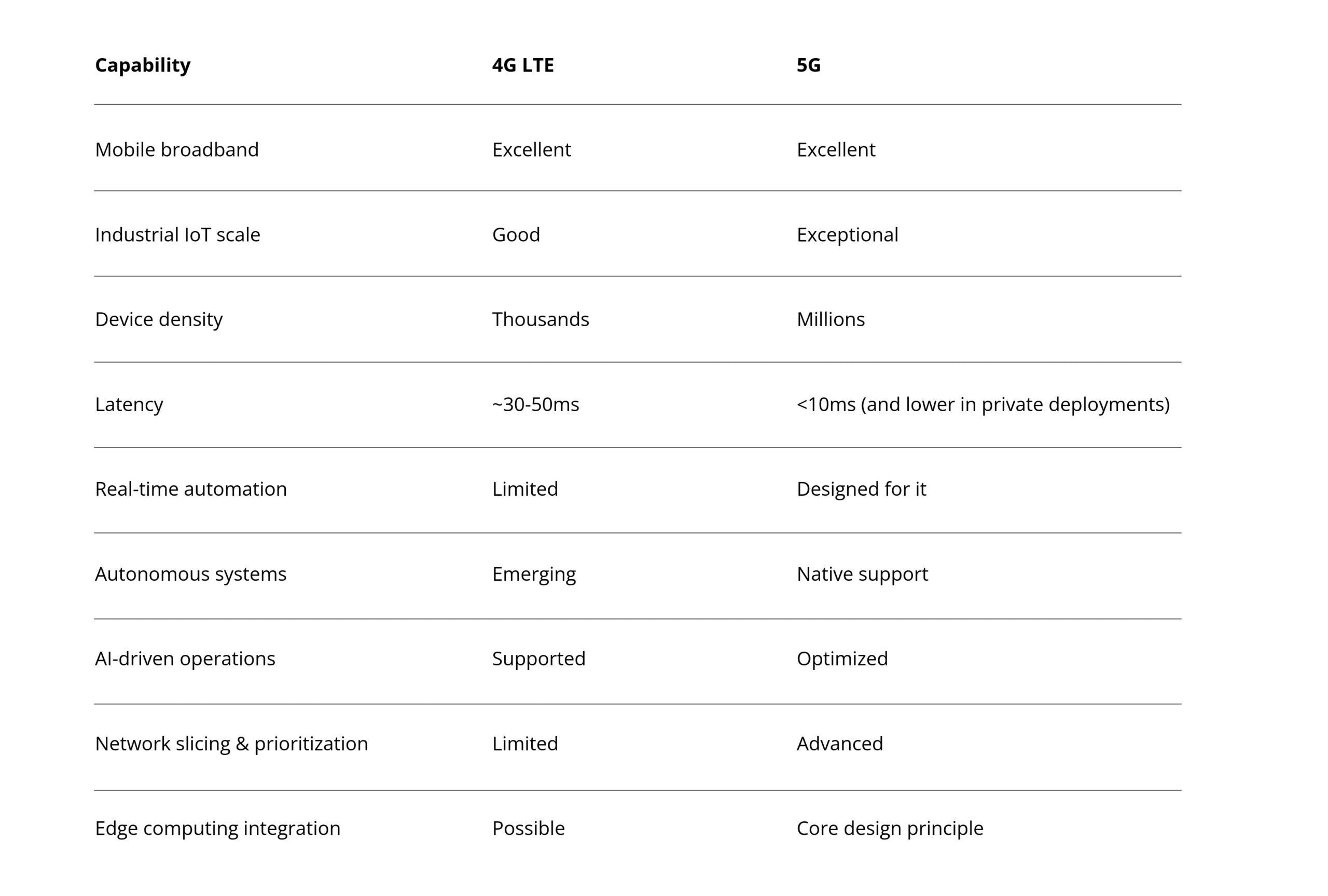Click the Advanced cell under 5G
The height and width of the screenshot is (896, 1328).
(x=840, y=744)
